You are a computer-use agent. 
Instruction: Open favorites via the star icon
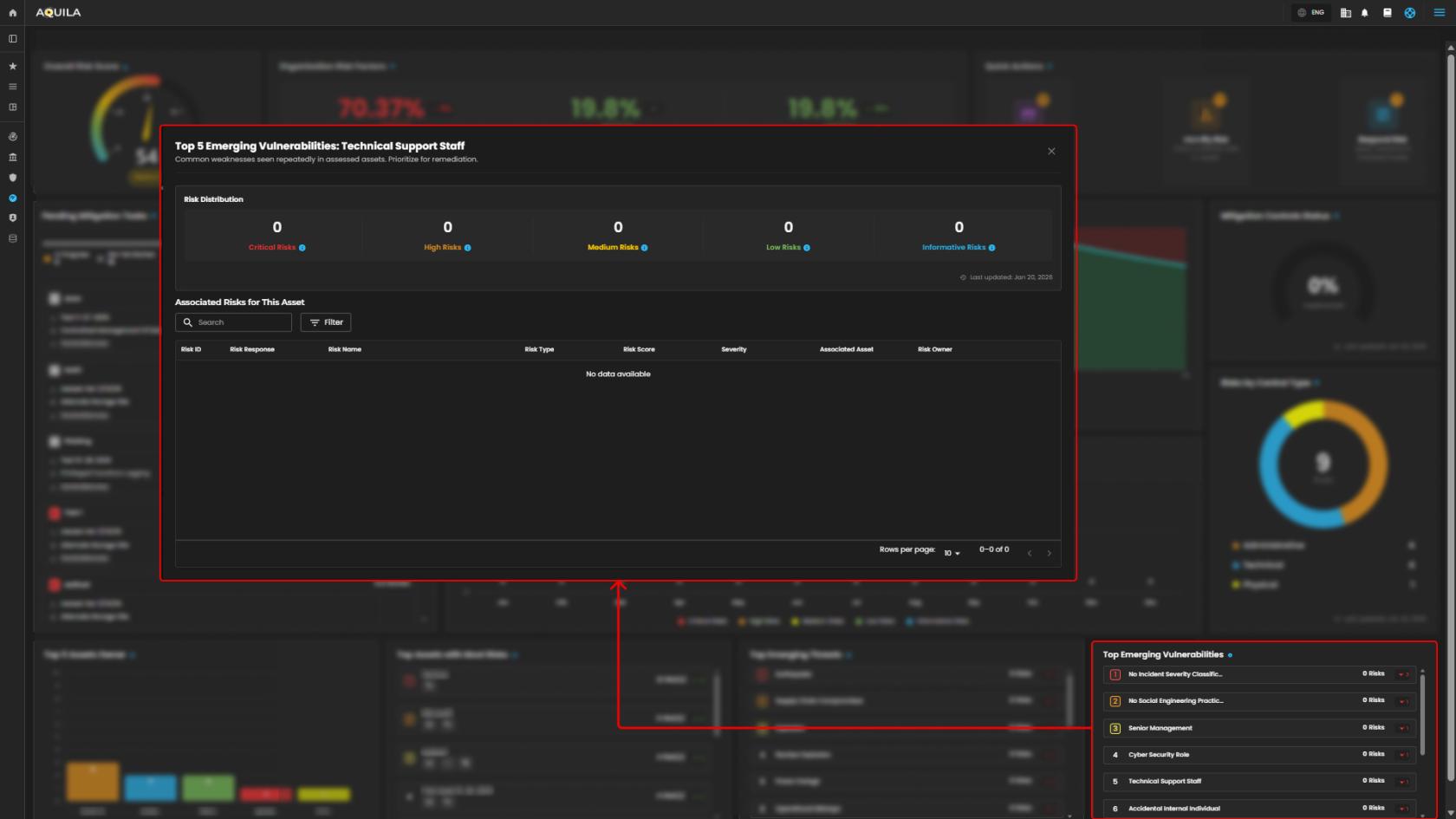(12, 66)
